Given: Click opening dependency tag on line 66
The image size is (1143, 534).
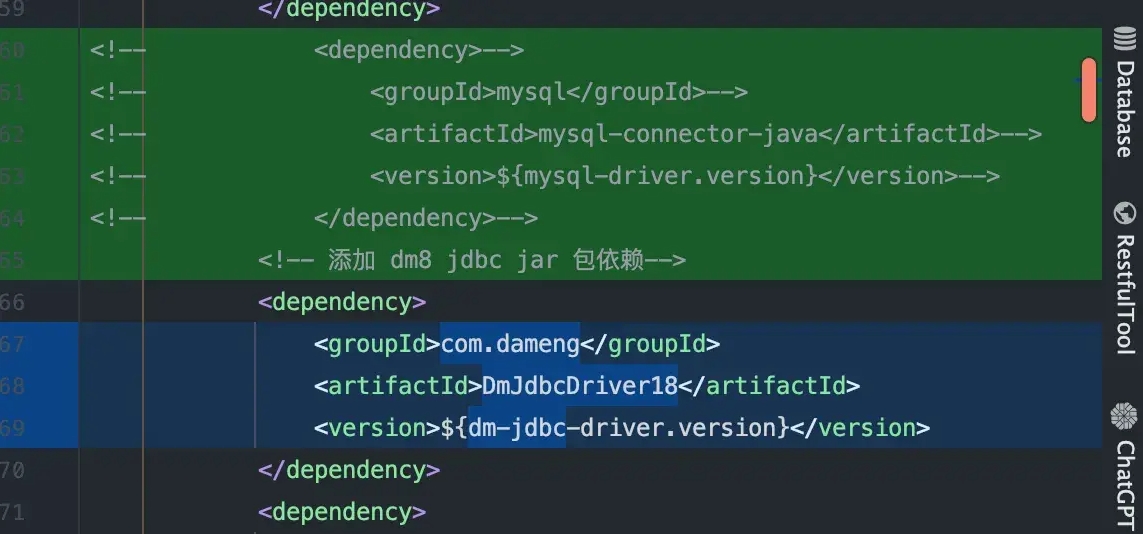Looking at the screenshot, I should (342, 302).
